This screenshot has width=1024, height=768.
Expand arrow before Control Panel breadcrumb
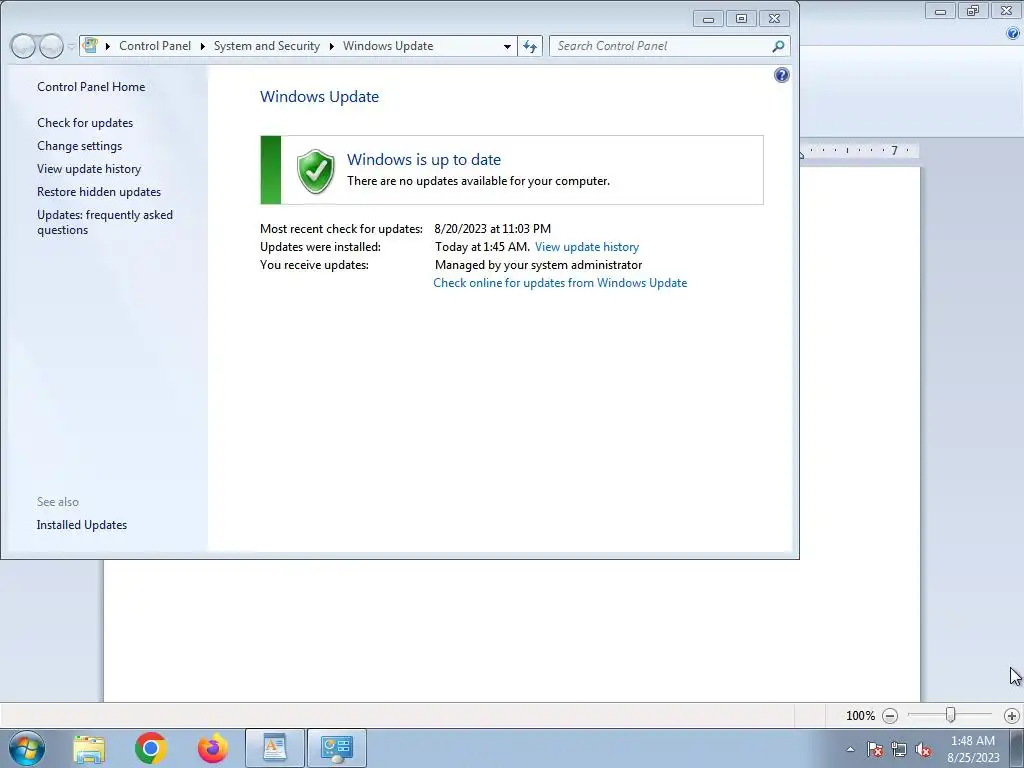pyautogui.click(x=108, y=46)
